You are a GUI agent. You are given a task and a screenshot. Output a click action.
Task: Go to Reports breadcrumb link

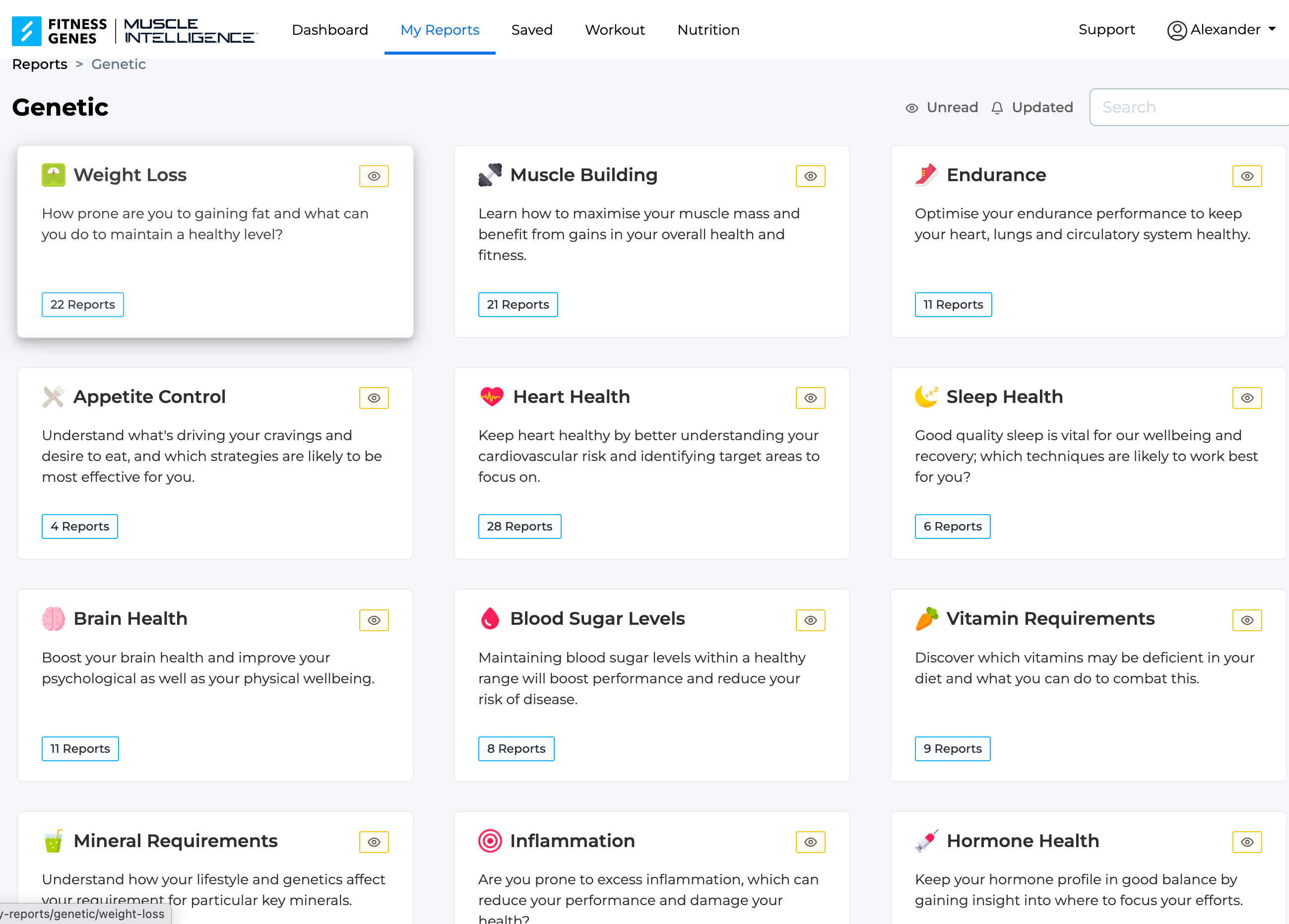point(40,64)
